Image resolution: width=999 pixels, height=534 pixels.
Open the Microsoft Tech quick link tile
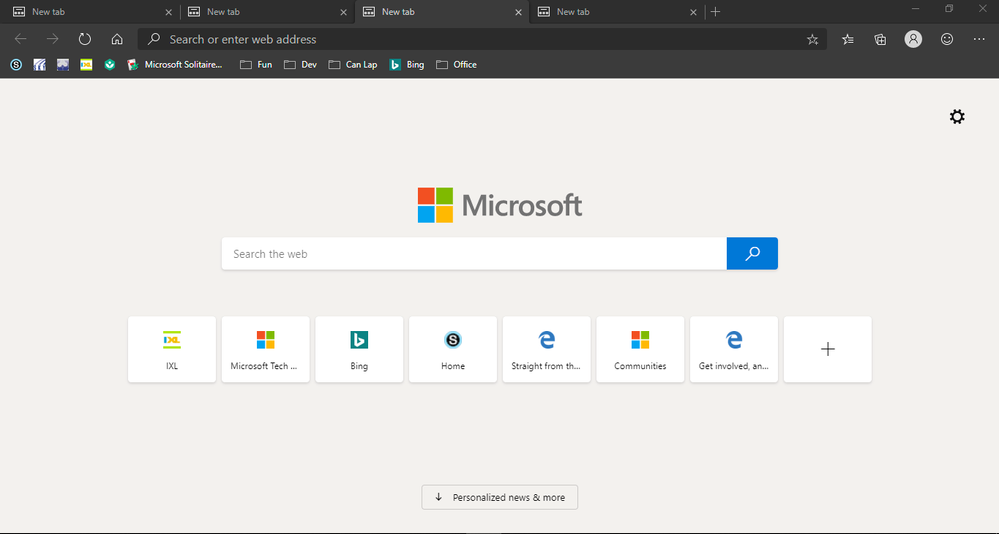coord(266,349)
